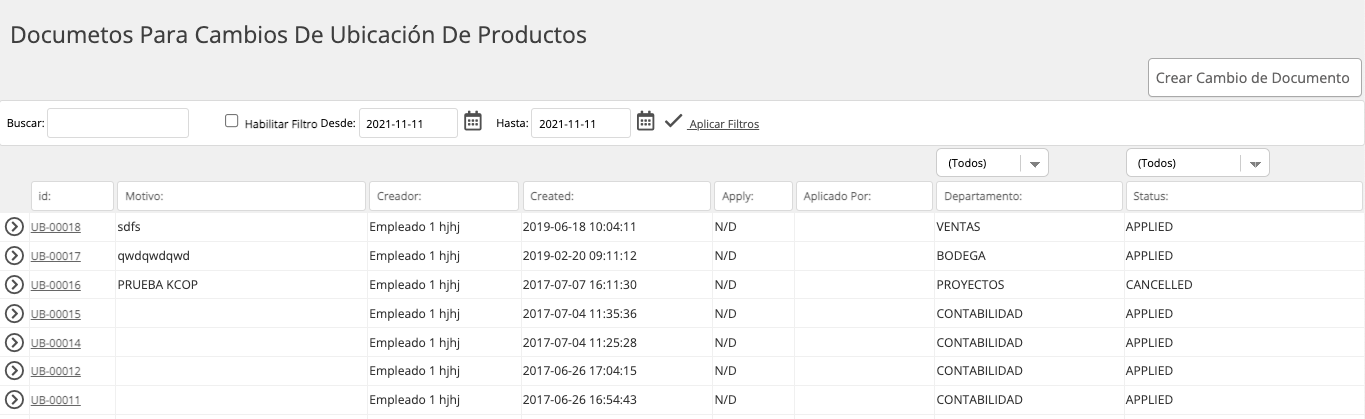Viewport: 1365px width, 419px height.
Task: Click created date 2017-07-07 16:11:30
Action: 579,285
